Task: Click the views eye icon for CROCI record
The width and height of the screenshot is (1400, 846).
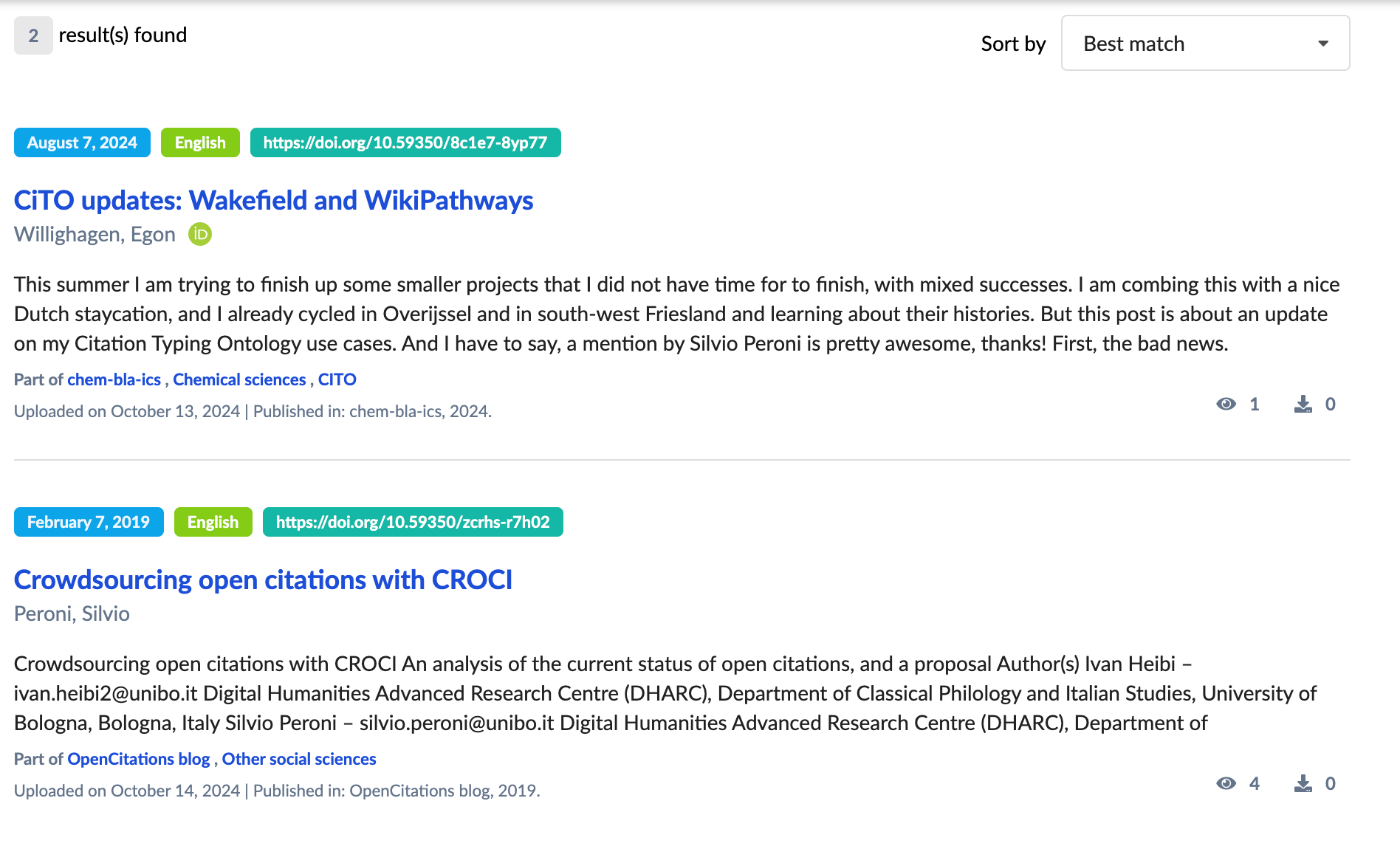Action: 1226,783
